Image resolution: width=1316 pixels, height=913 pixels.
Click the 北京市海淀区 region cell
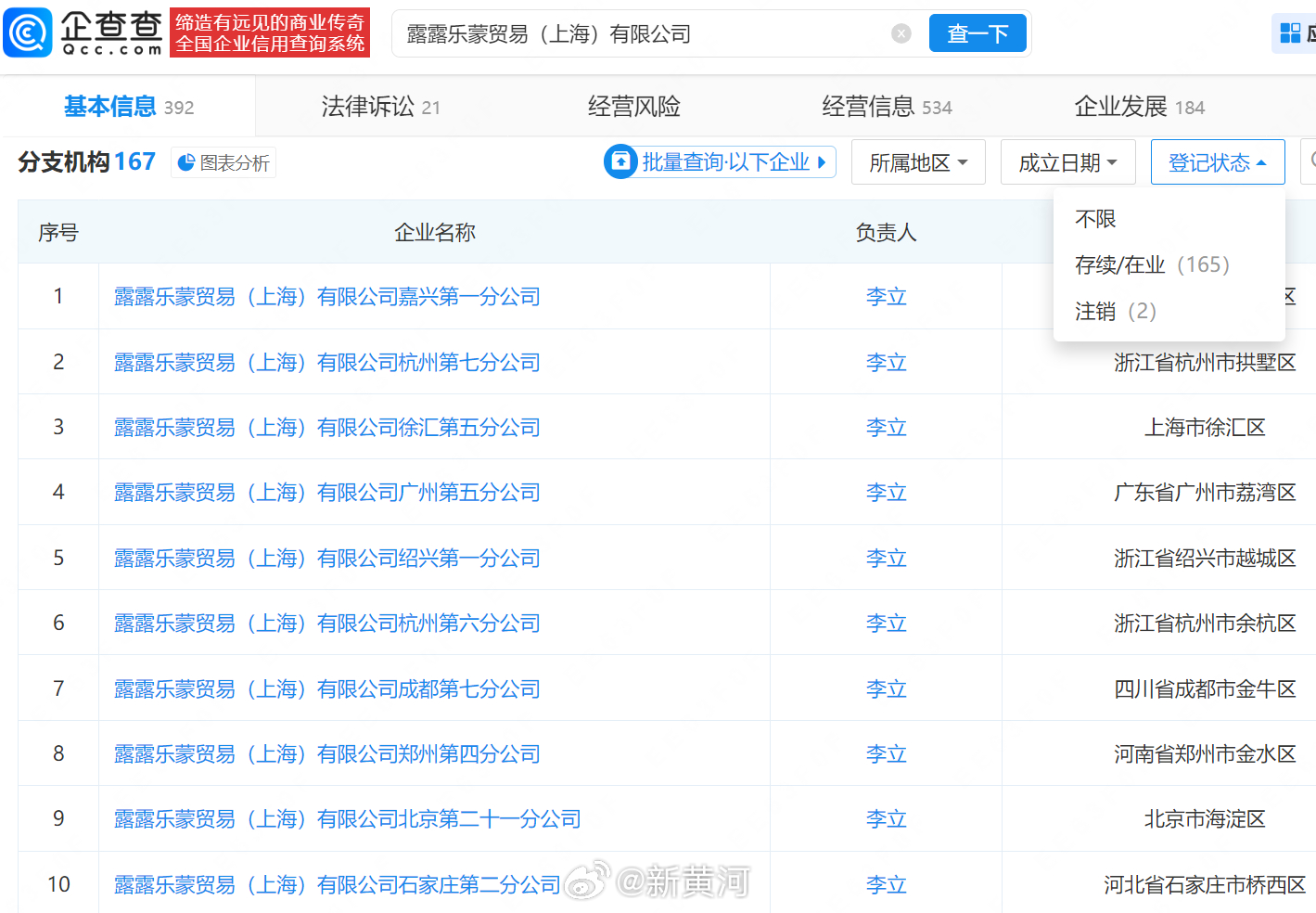point(1205,819)
